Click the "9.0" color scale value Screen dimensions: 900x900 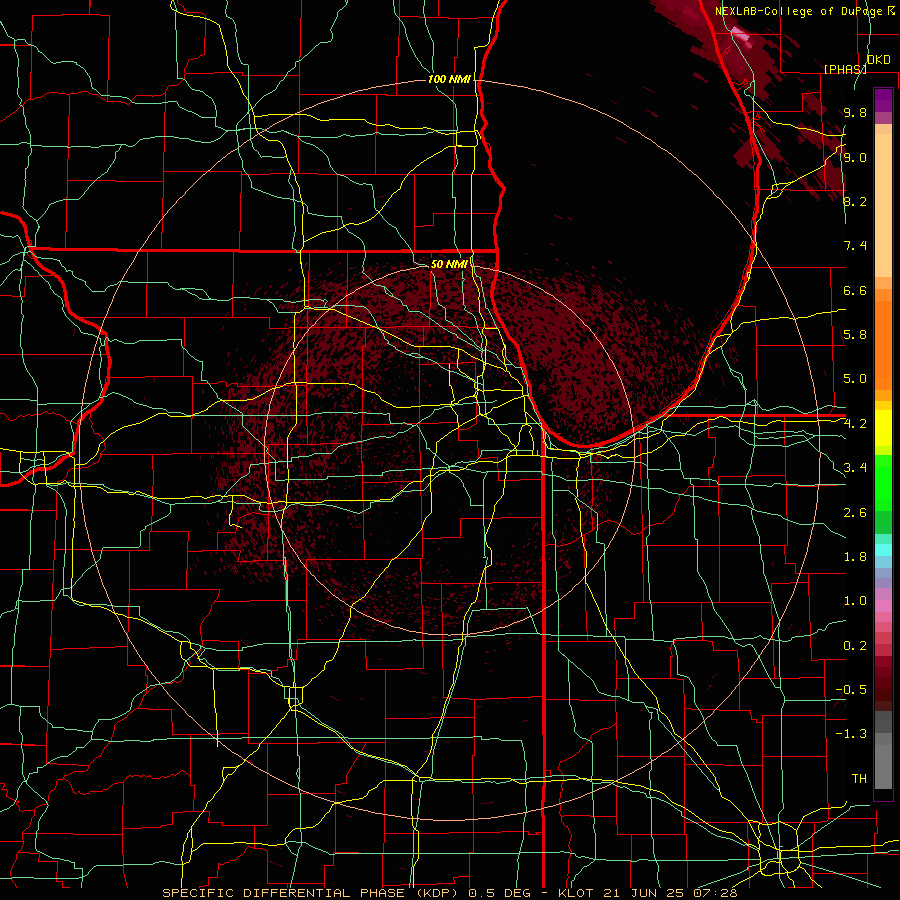click(855, 157)
